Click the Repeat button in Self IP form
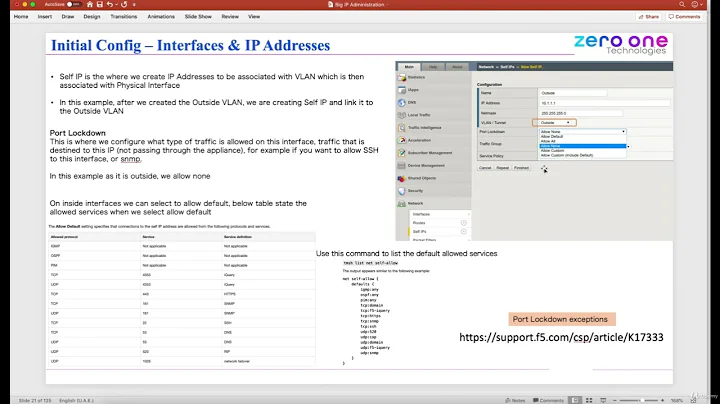 point(502,168)
